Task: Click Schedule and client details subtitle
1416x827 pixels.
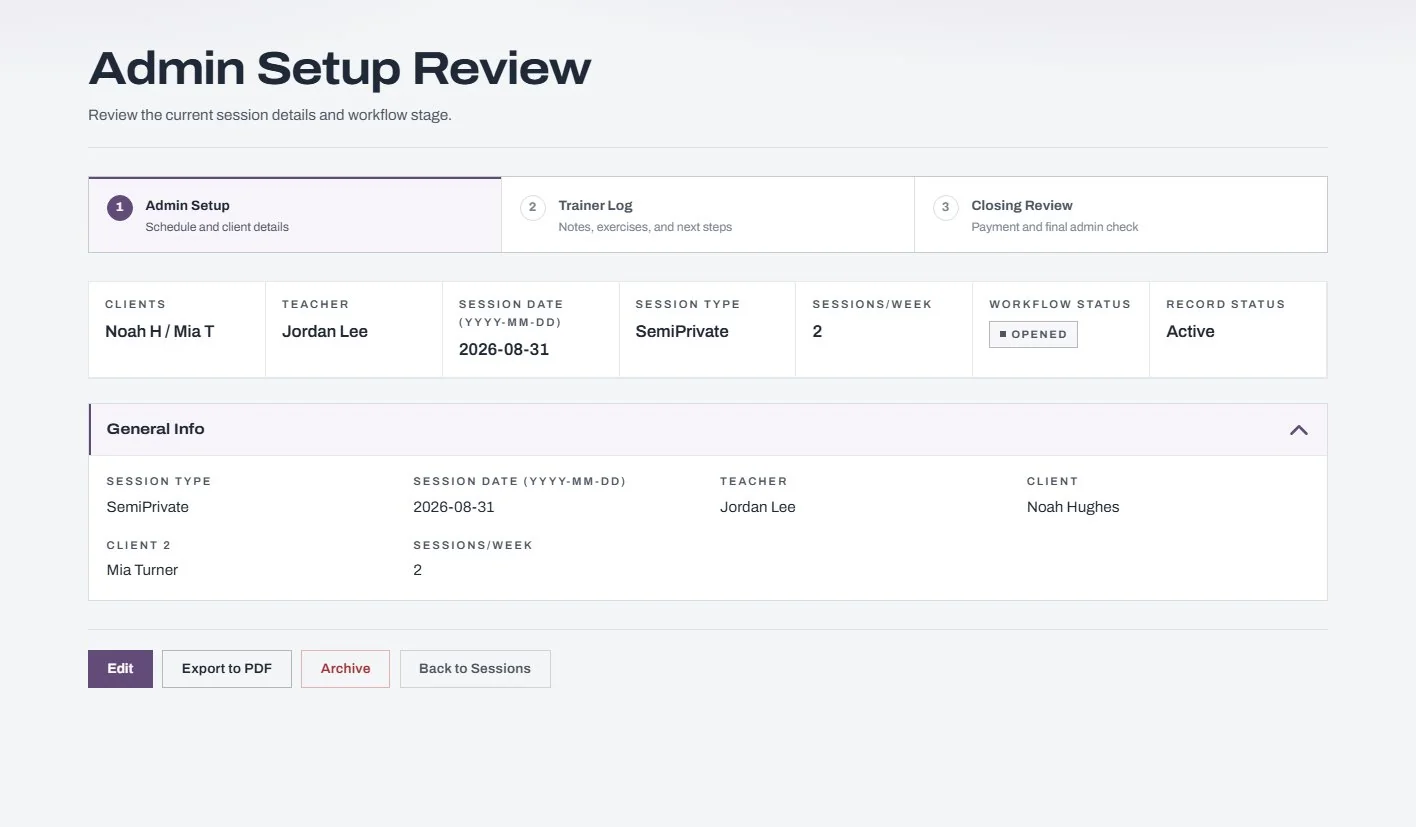Action: pyautogui.click(x=217, y=227)
